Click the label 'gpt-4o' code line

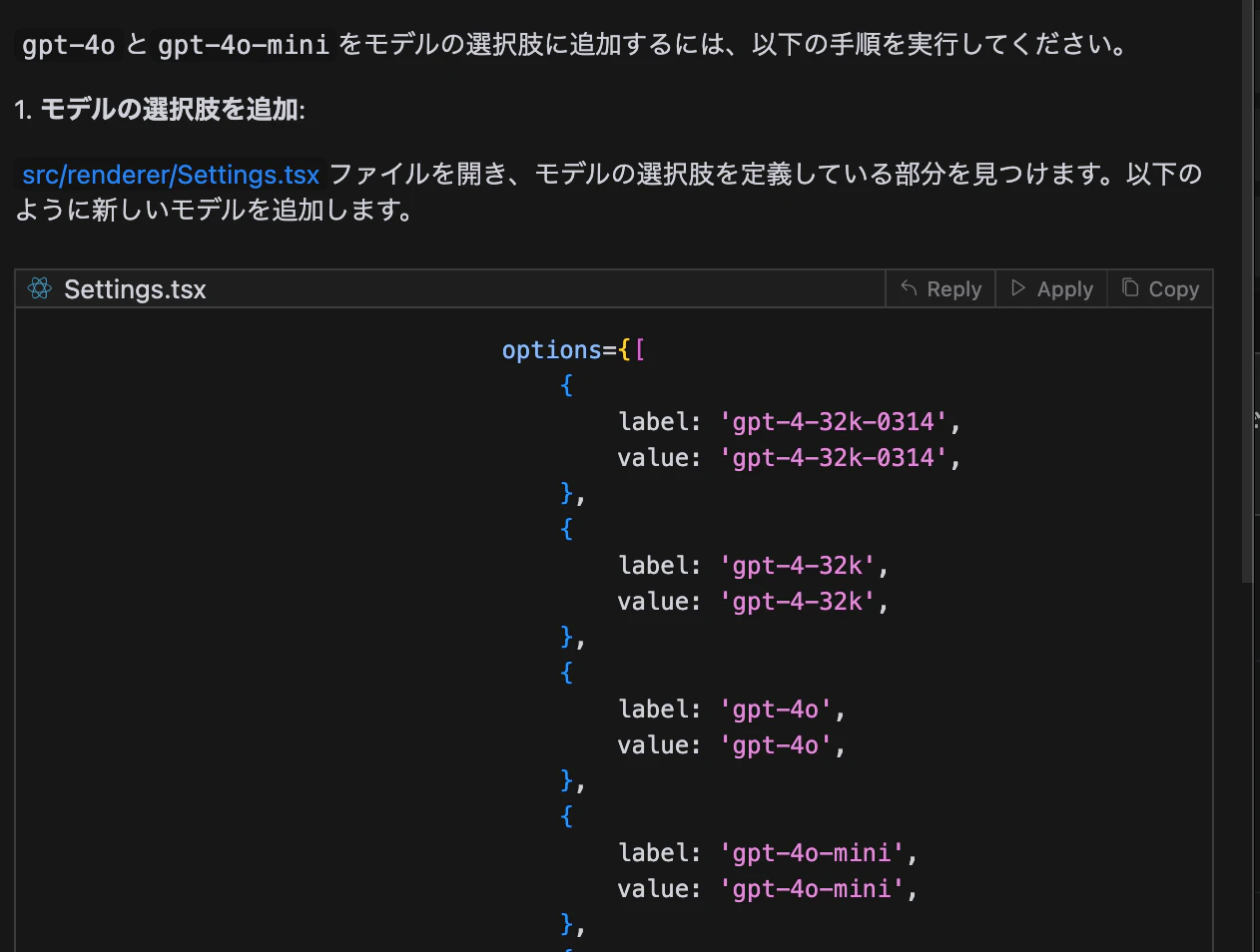(731, 710)
